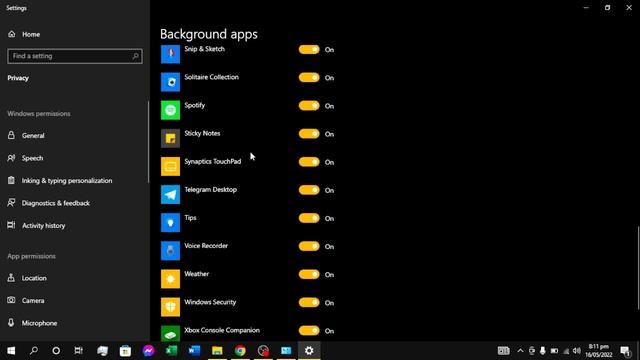This screenshot has height=360, width=640.
Task: Open Microsoft Store from the taskbar
Action: click(x=125, y=351)
